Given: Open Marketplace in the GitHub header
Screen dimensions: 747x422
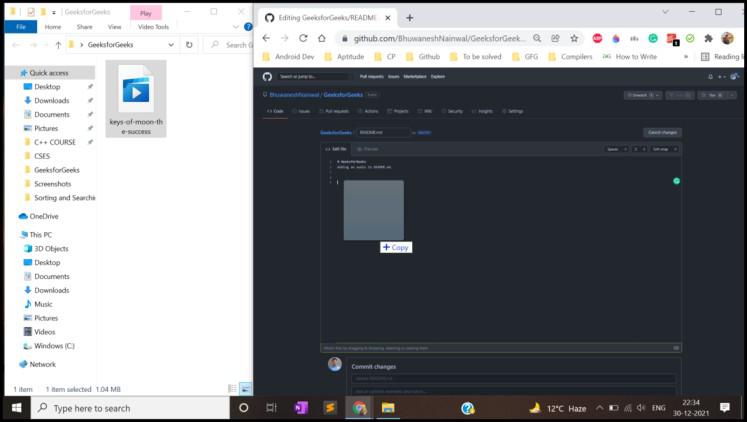Looking at the screenshot, I should 415,76.
